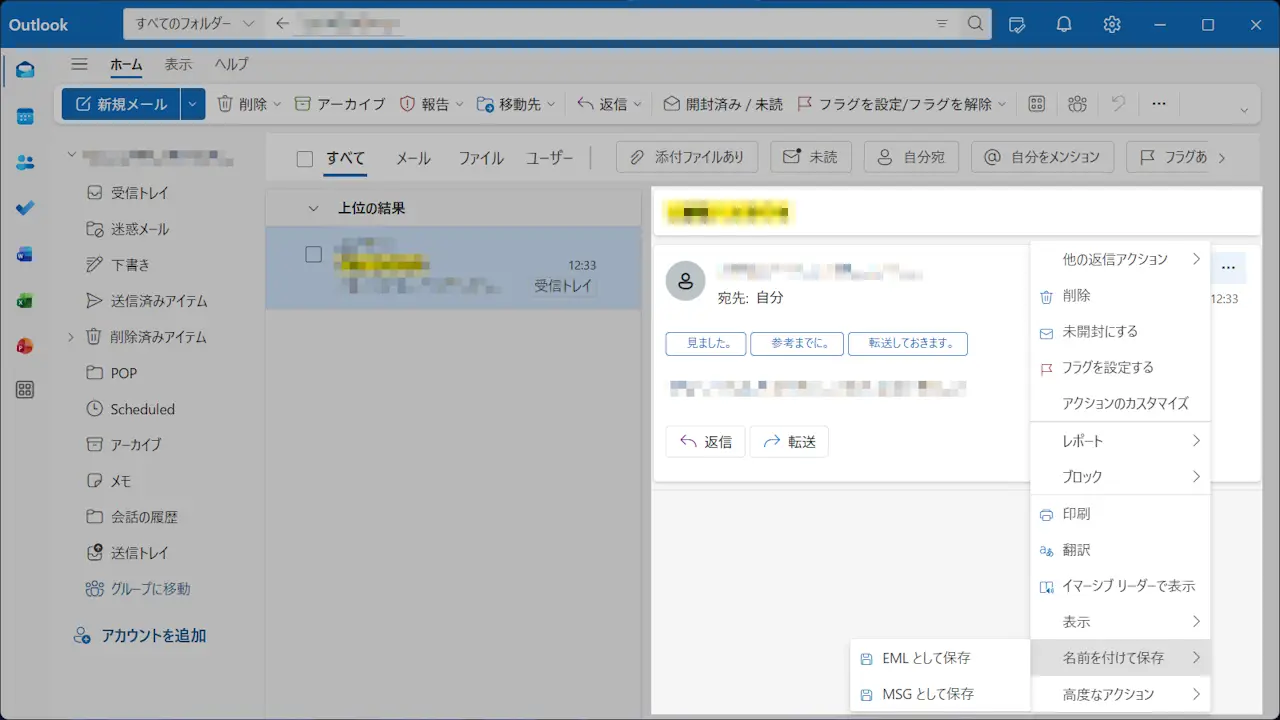Show notifications via the bell icon
The height and width of the screenshot is (720, 1280).
[1065, 24]
